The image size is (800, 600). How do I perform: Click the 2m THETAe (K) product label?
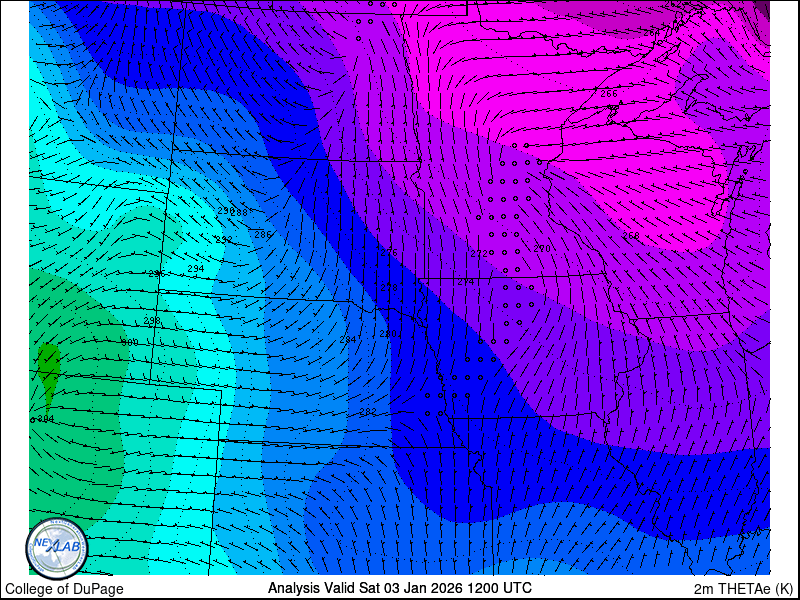[744, 589]
